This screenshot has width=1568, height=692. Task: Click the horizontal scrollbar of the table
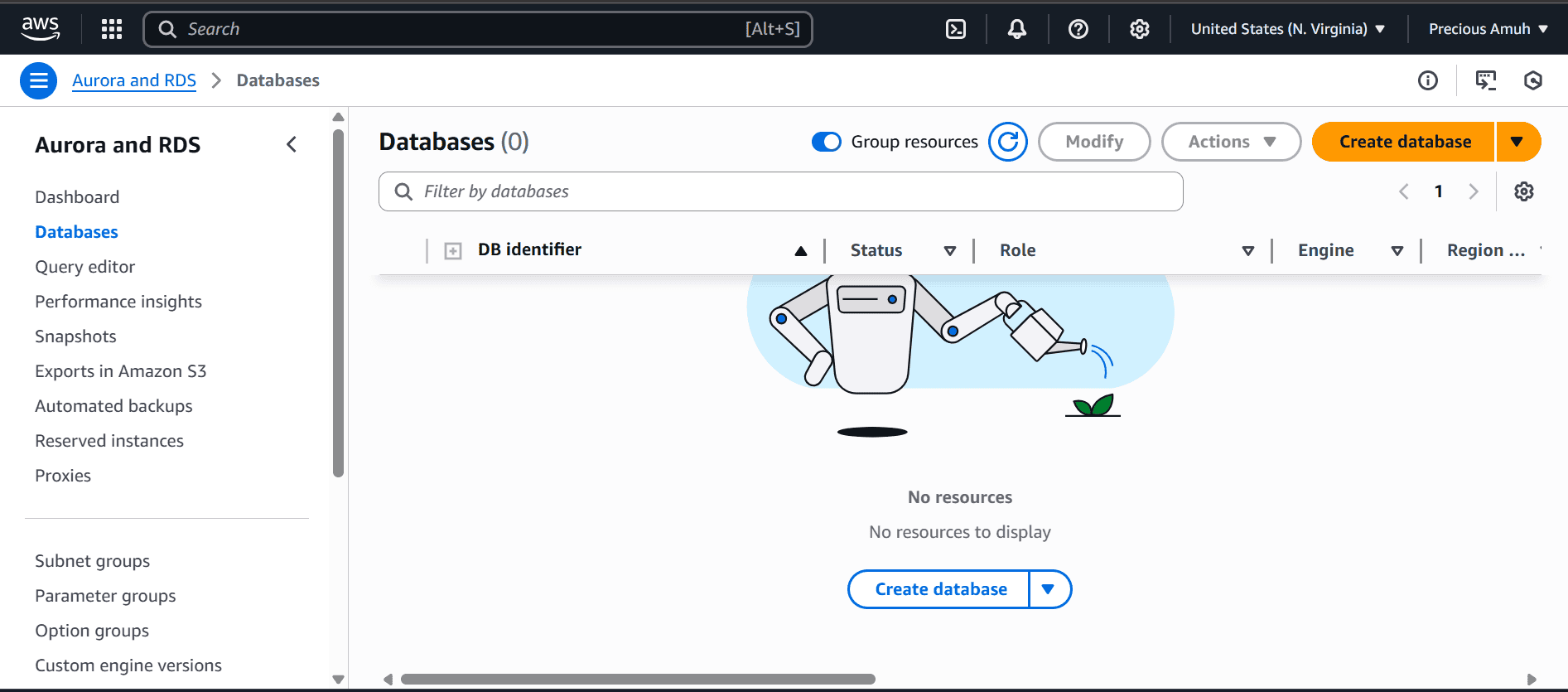638,680
